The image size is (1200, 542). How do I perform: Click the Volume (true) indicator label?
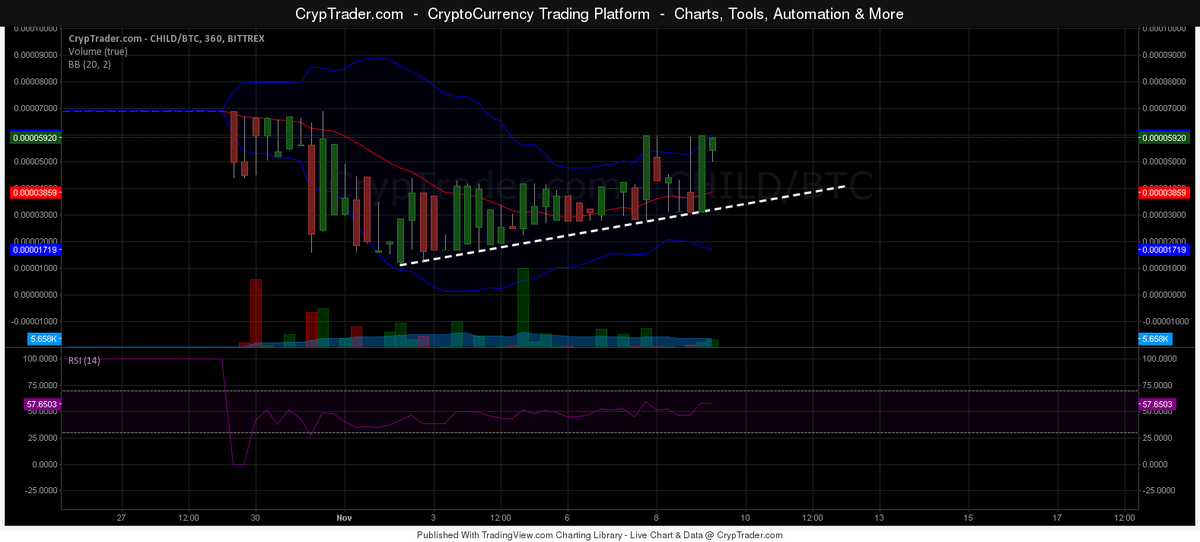click(97, 51)
